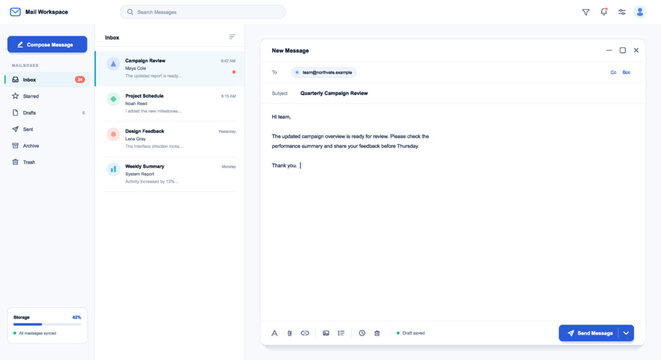661x360 pixels.
Task: Open the user profile avatar
Action: tap(640, 12)
